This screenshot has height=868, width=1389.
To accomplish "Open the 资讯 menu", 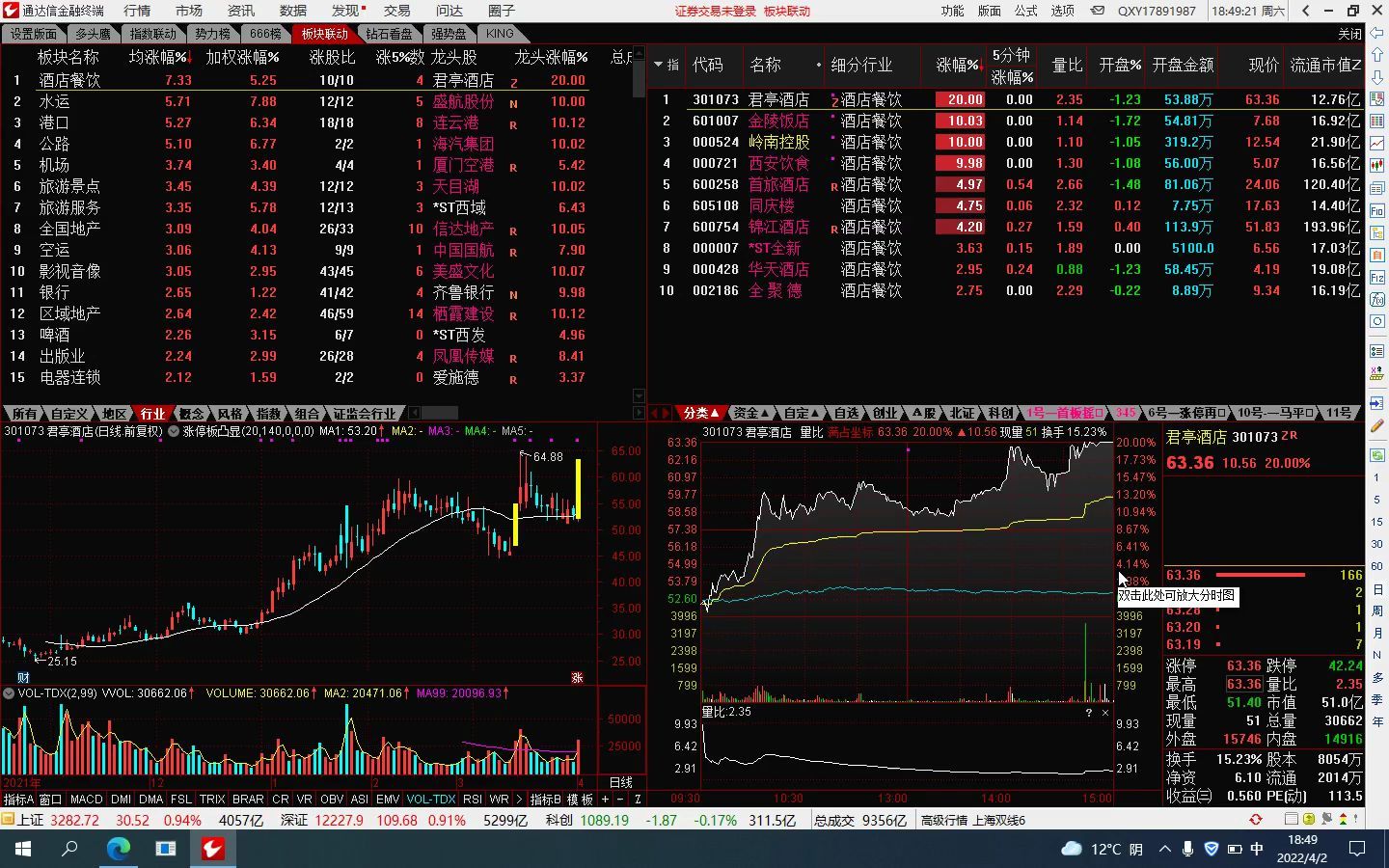I will (241, 11).
